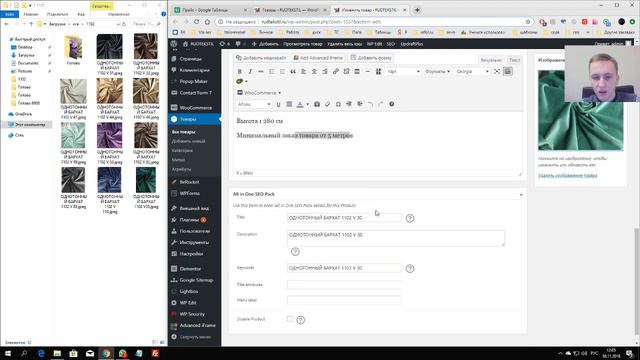Open distraction-free fullscreen editor mode
The image size is (640, 360).
coord(497,71)
